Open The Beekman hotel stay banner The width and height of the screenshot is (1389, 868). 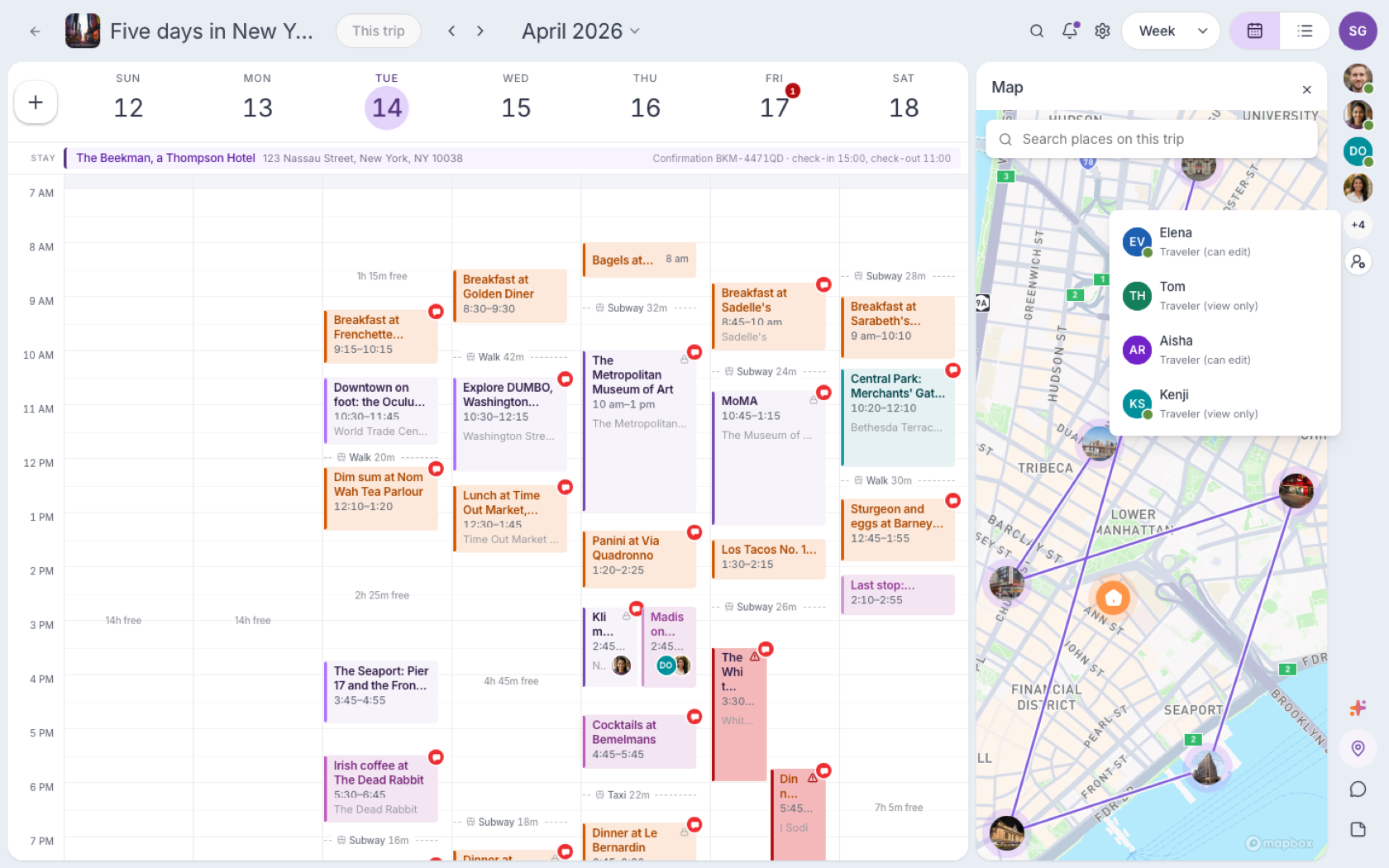(513, 158)
